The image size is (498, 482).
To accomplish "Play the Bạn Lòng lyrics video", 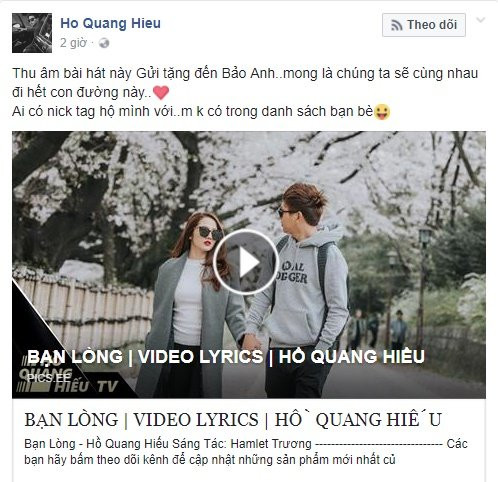I will pyautogui.click(x=246, y=262).
